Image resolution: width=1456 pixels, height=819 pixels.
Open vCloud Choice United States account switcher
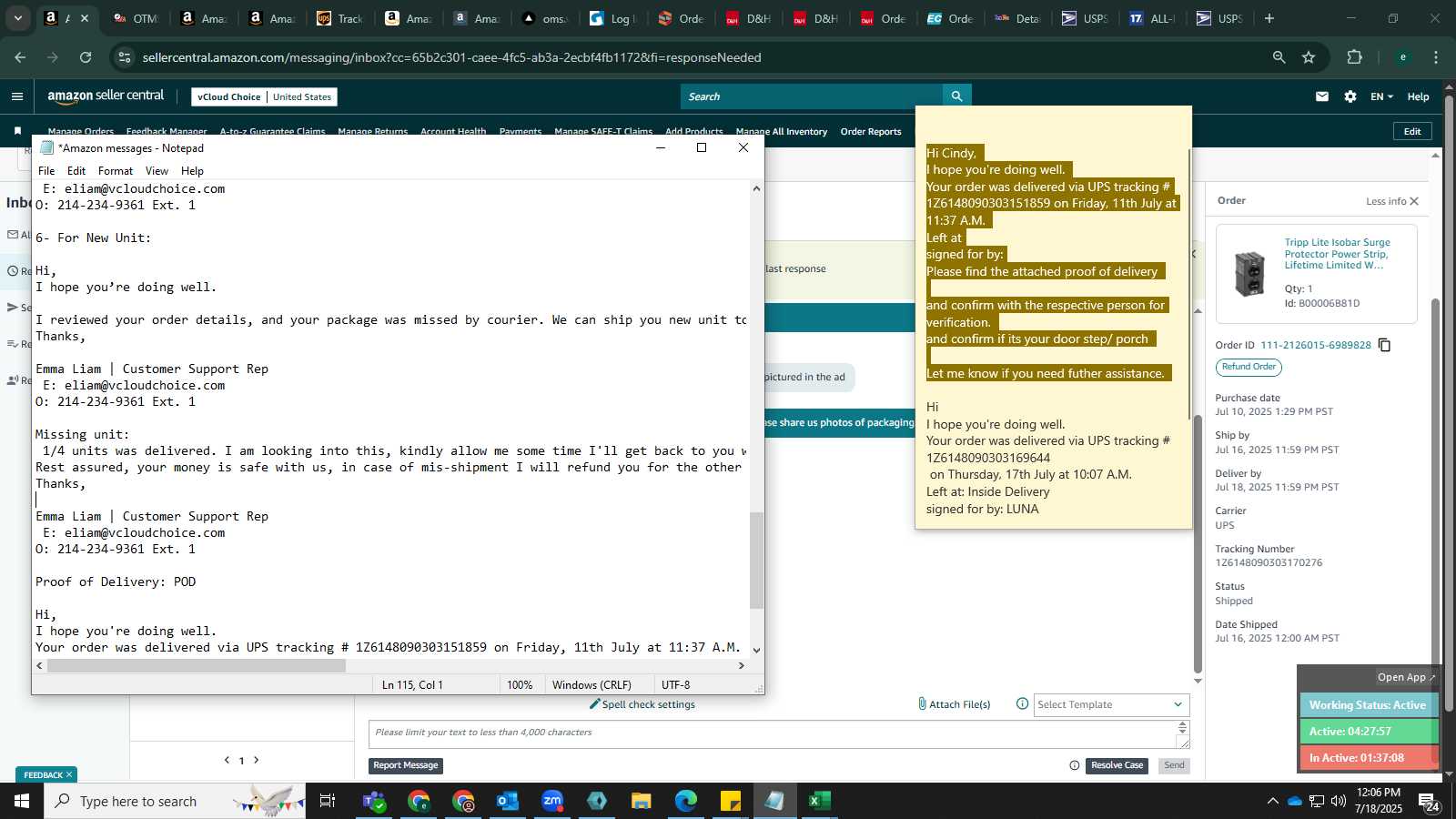(x=264, y=96)
